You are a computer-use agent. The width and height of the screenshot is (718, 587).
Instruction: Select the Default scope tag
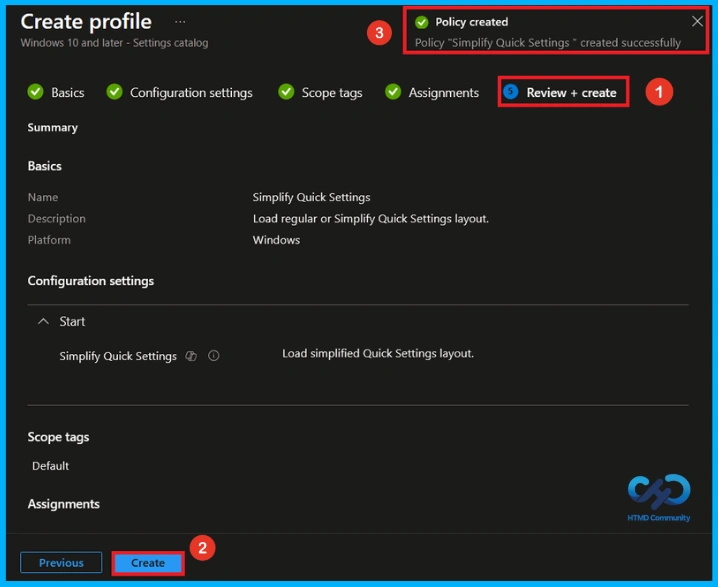coord(50,466)
